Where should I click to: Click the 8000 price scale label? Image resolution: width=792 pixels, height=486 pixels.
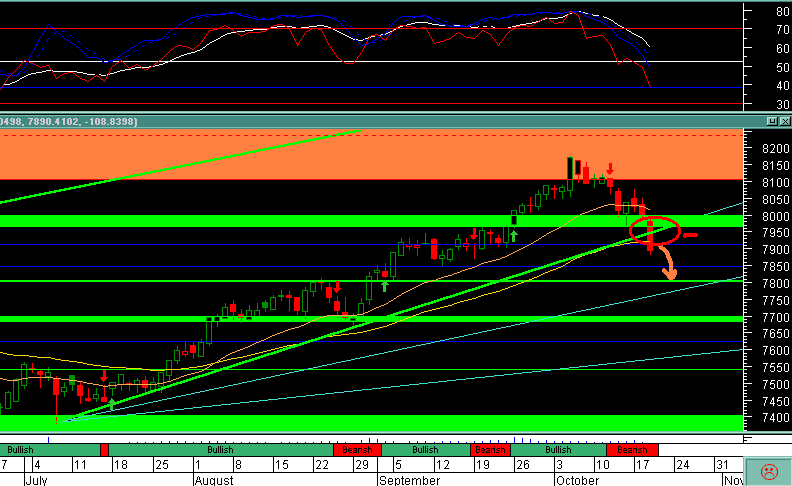pyautogui.click(x=775, y=216)
